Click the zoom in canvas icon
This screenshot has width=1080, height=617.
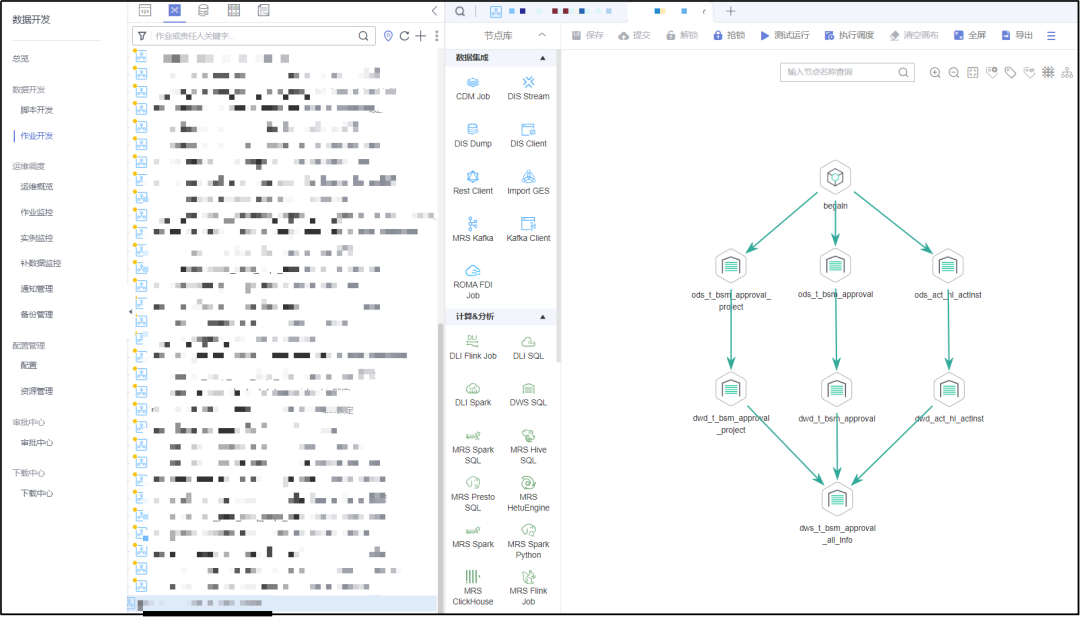click(x=935, y=73)
